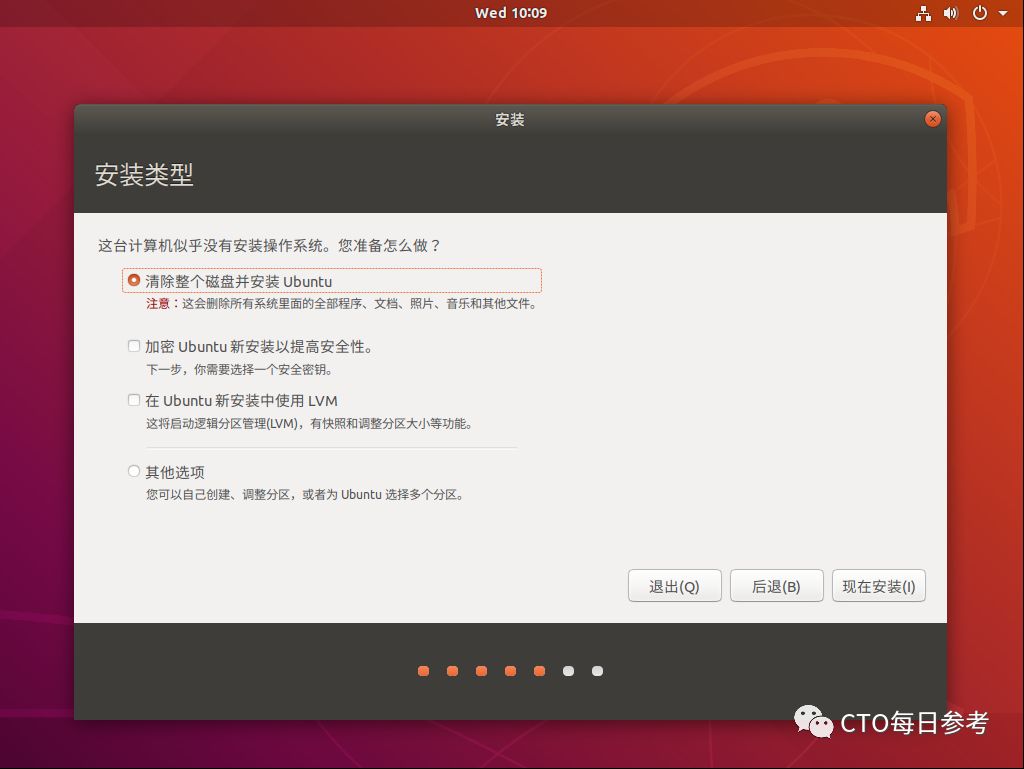Viewport: 1024px width, 769px height.
Task: Open the calendar via the Wed 10:09 clock
Action: [510, 13]
